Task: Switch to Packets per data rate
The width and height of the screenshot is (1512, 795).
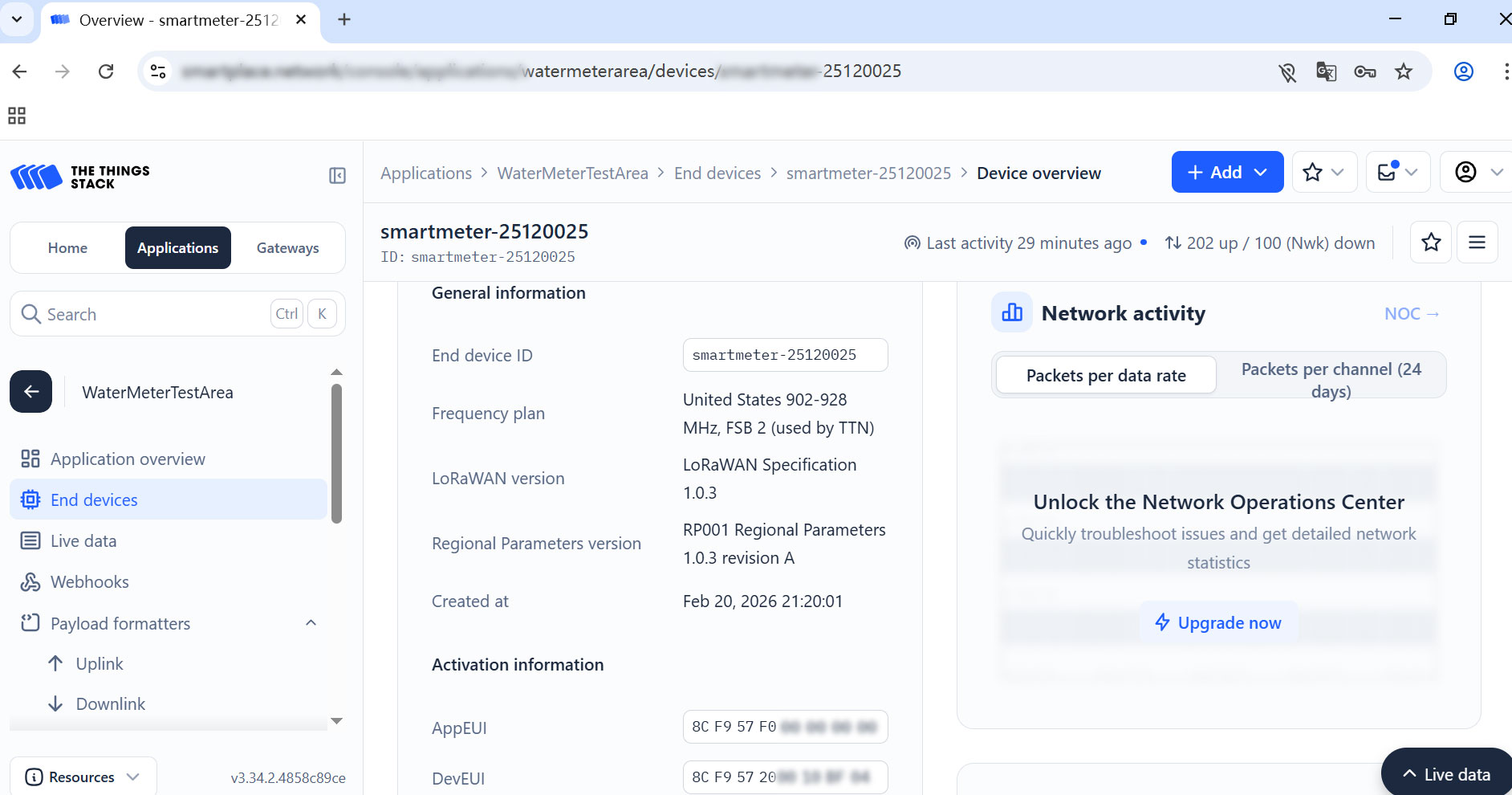Action: pyautogui.click(x=1105, y=376)
